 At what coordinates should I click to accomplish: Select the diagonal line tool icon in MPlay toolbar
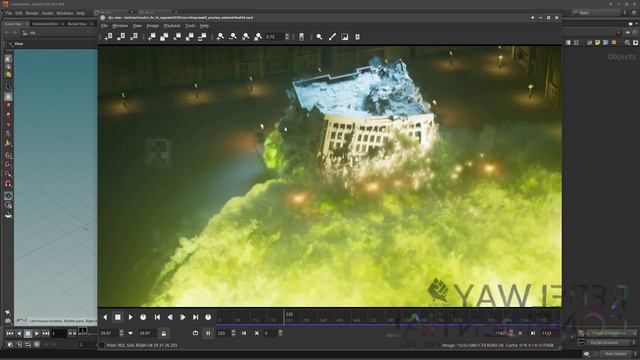[332, 37]
